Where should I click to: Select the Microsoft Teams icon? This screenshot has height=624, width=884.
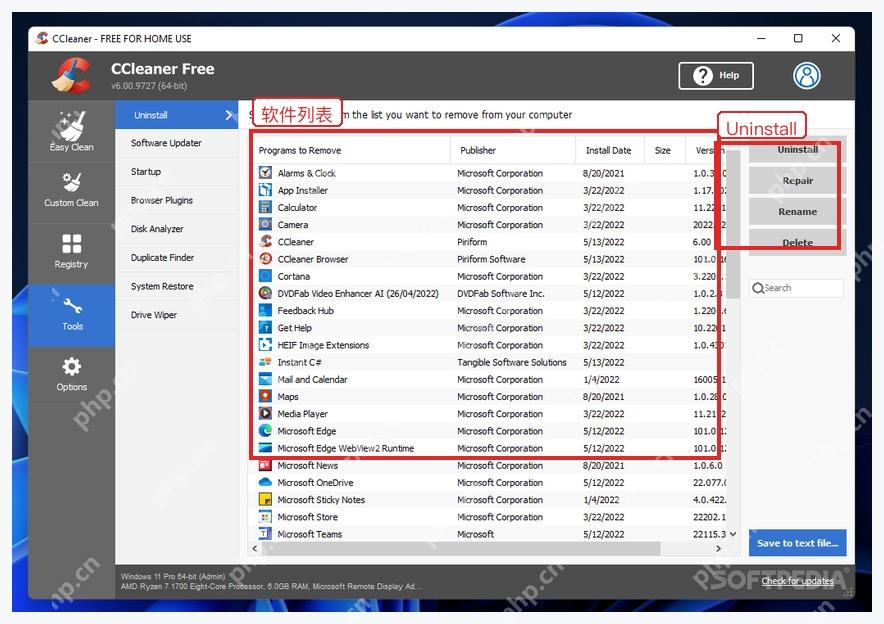click(x=265, y=534)
